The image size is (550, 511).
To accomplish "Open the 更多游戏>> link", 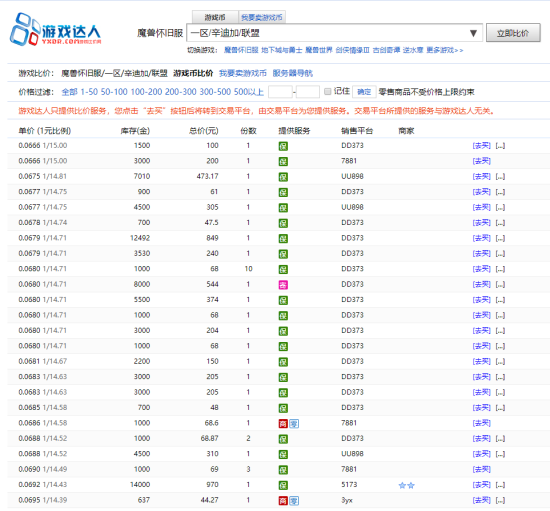I will [445, 50].
